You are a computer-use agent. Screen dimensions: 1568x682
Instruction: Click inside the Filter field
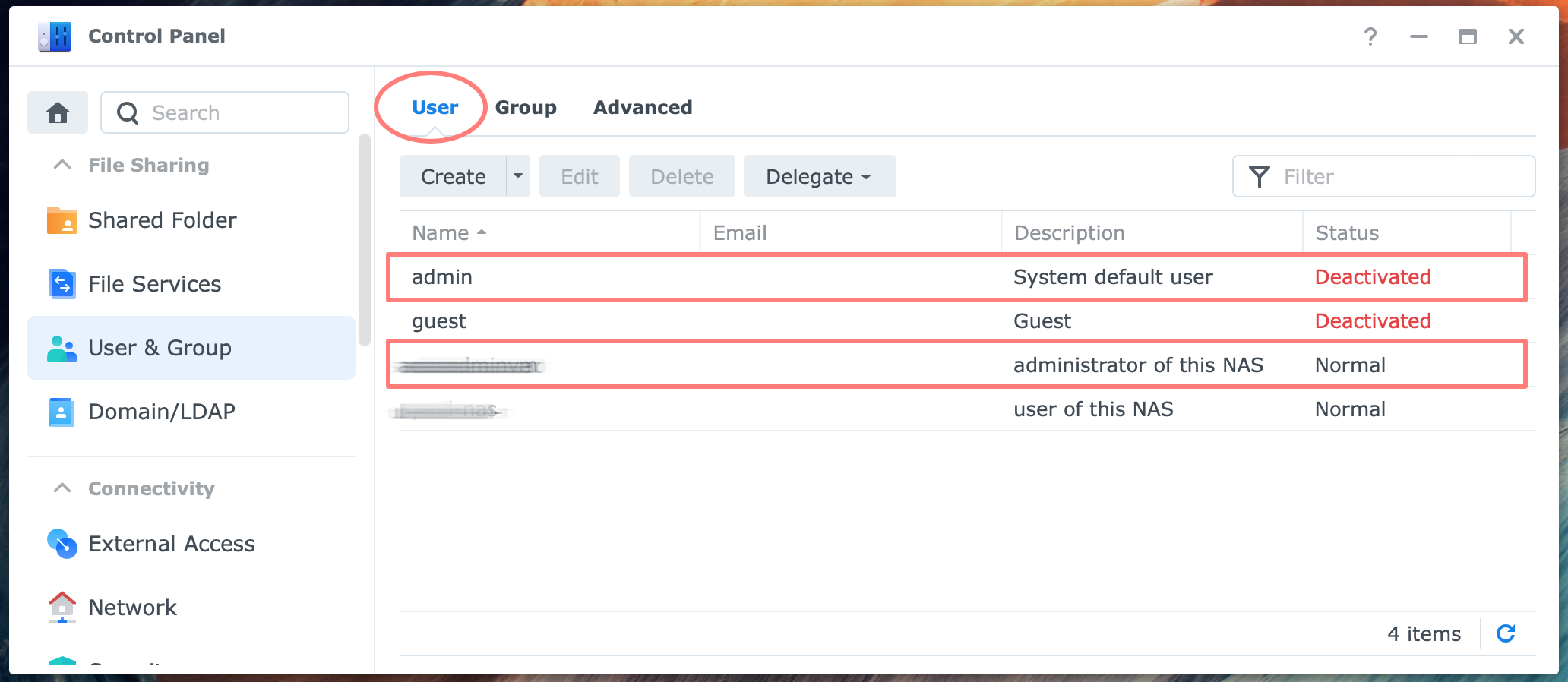pyautogui.click(x=1384, y=176)
